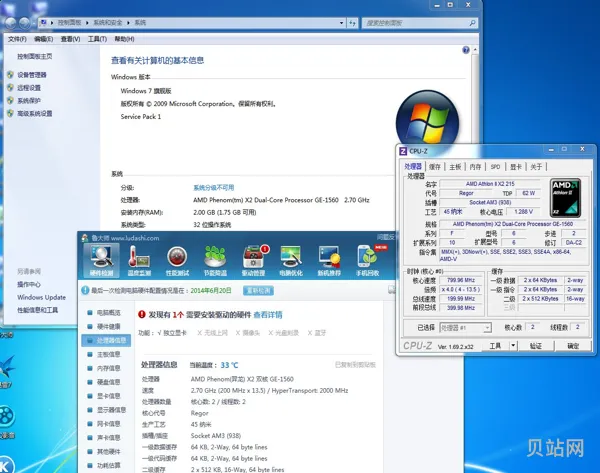Select 显卡信息 in Ludashi sidebar
Screen dimensions: 600x473
104,396
